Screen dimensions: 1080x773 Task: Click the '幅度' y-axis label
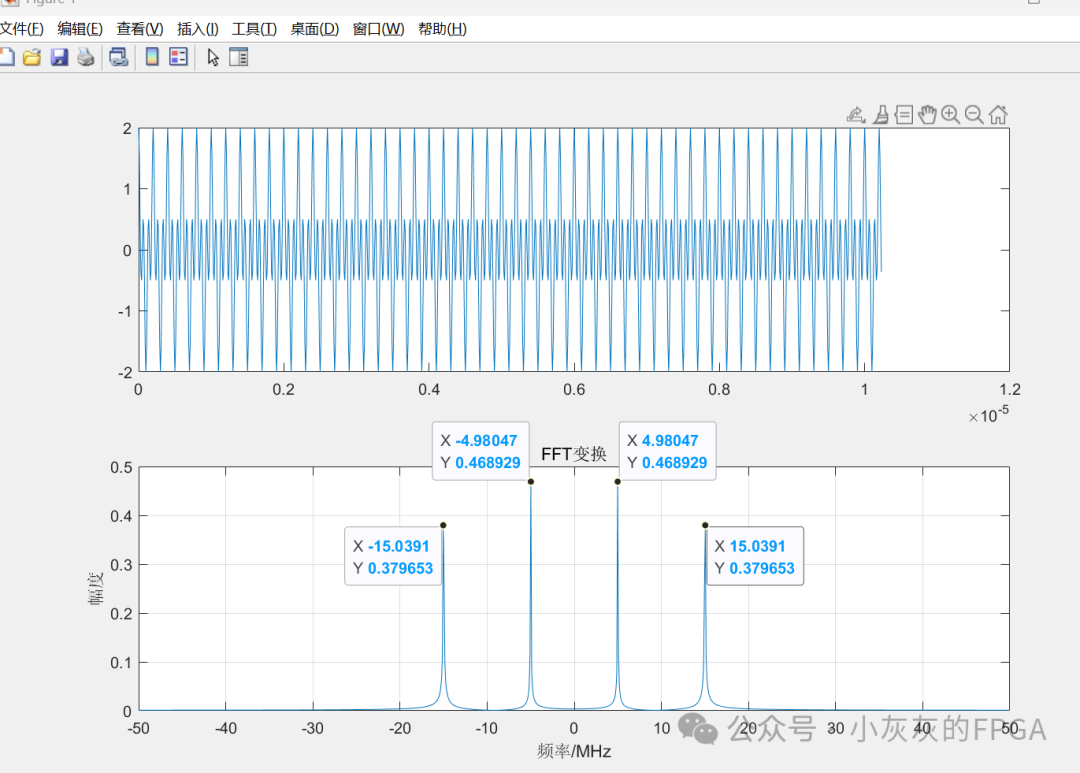coord(96,588)
